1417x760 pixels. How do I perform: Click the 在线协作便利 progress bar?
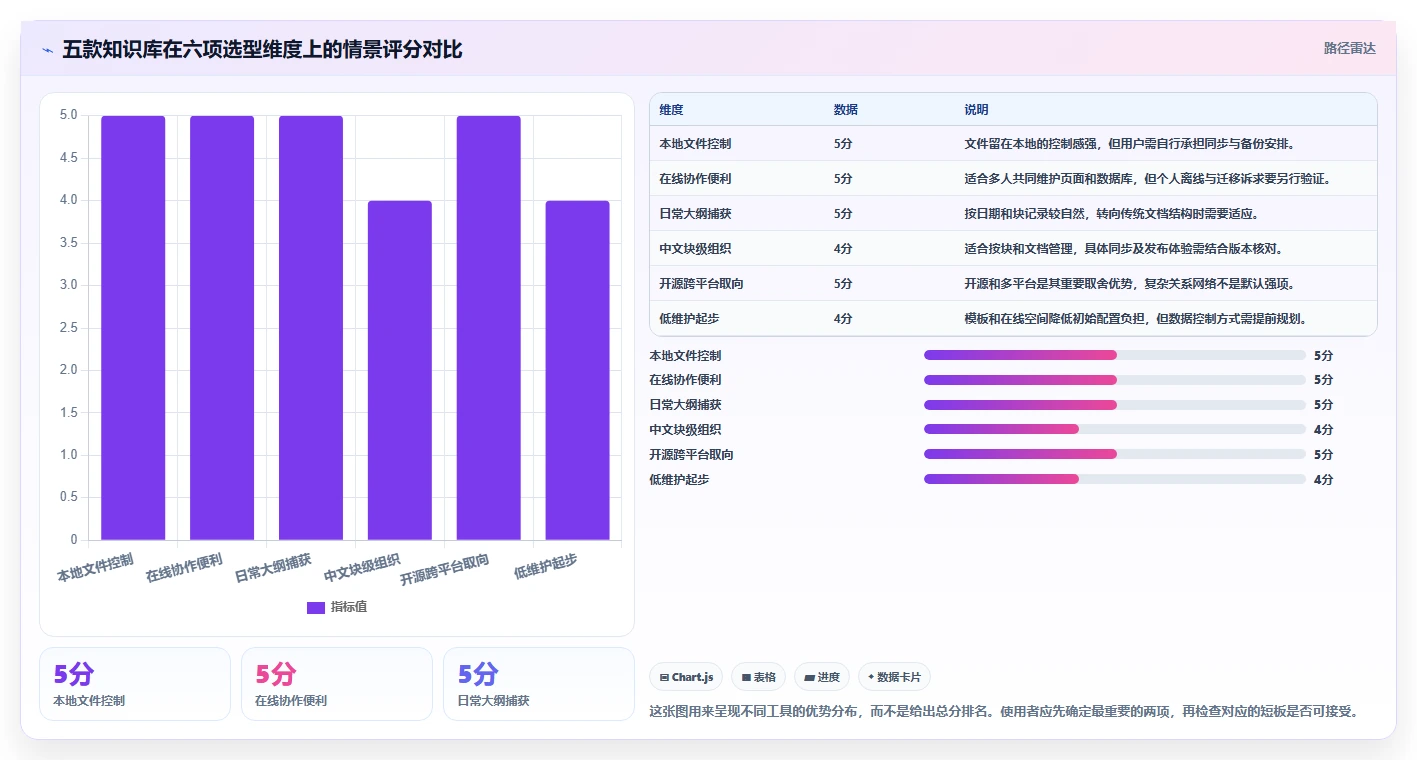pos(1115,380)
